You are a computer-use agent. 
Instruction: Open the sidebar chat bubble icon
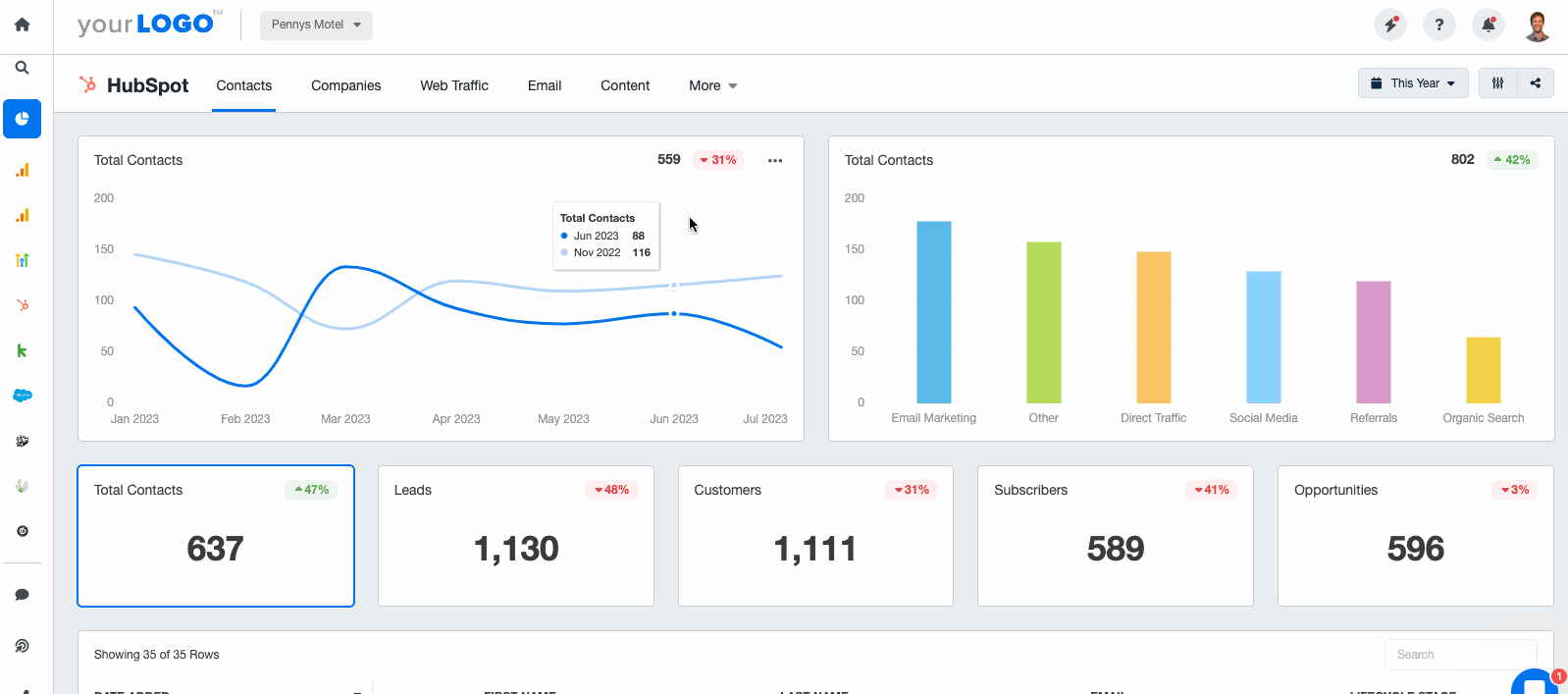[x=22, y=595]
